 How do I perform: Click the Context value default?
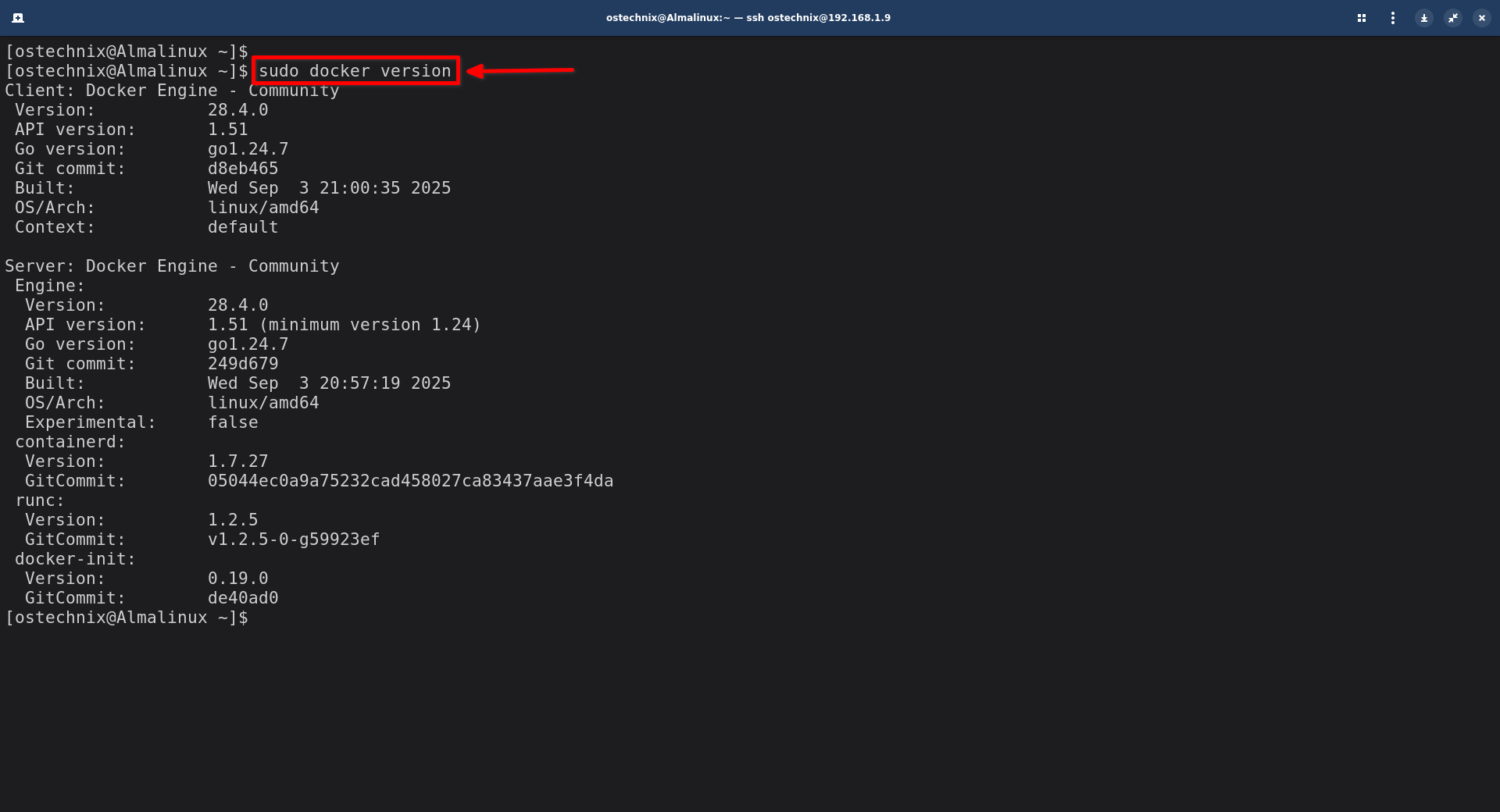click(x=242, y=227)
